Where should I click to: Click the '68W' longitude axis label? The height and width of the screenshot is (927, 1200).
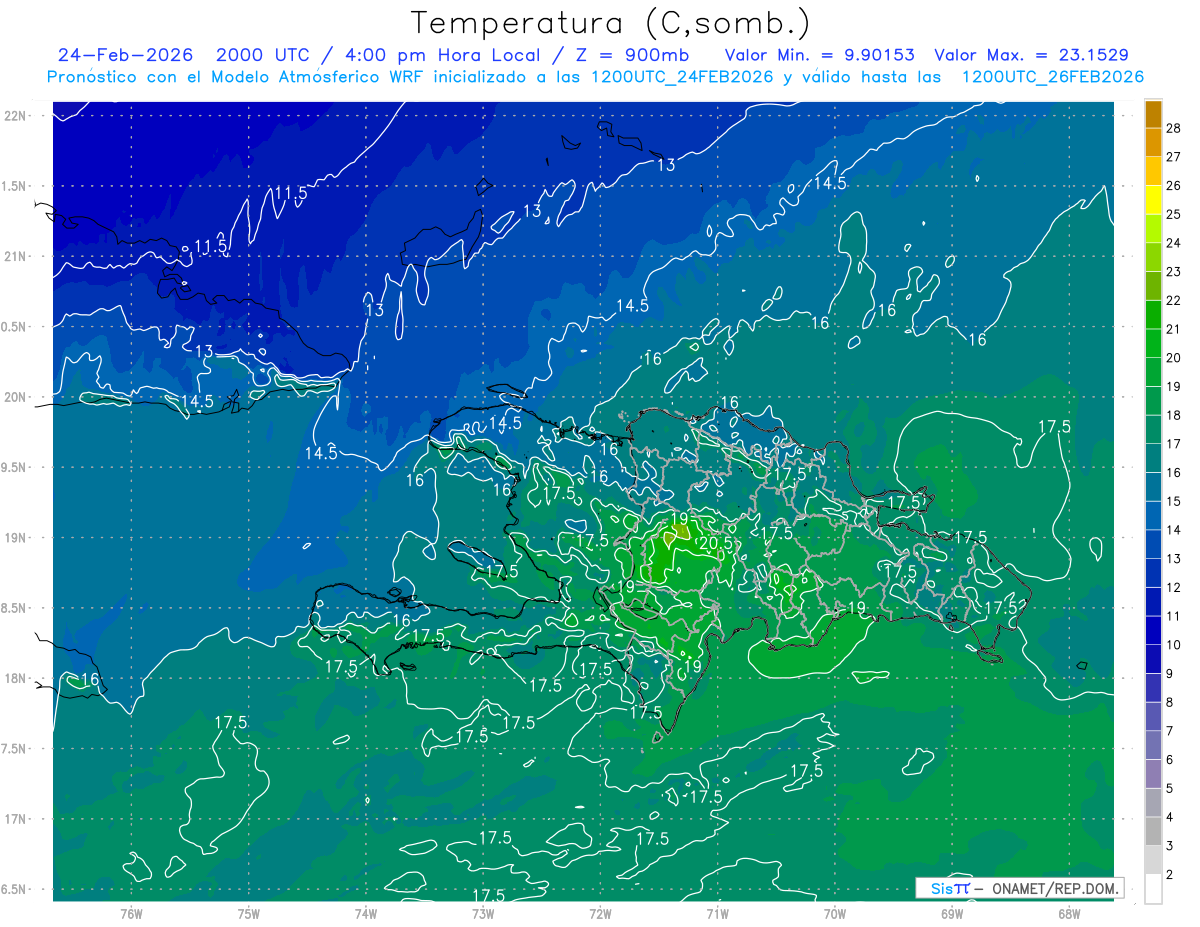[1068, 914]
